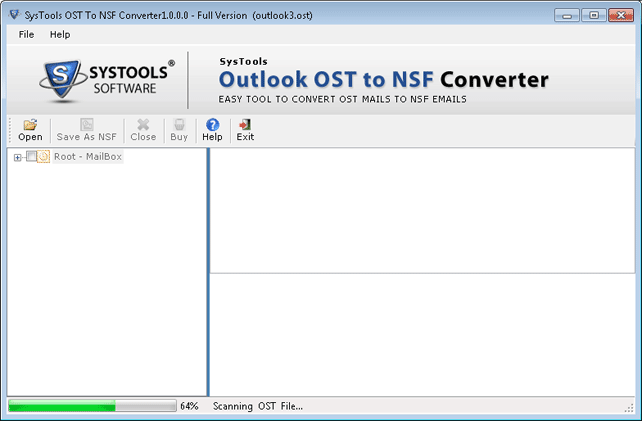642x421 pixels.
Task: Click the 64% progress value
Action: 189,406
